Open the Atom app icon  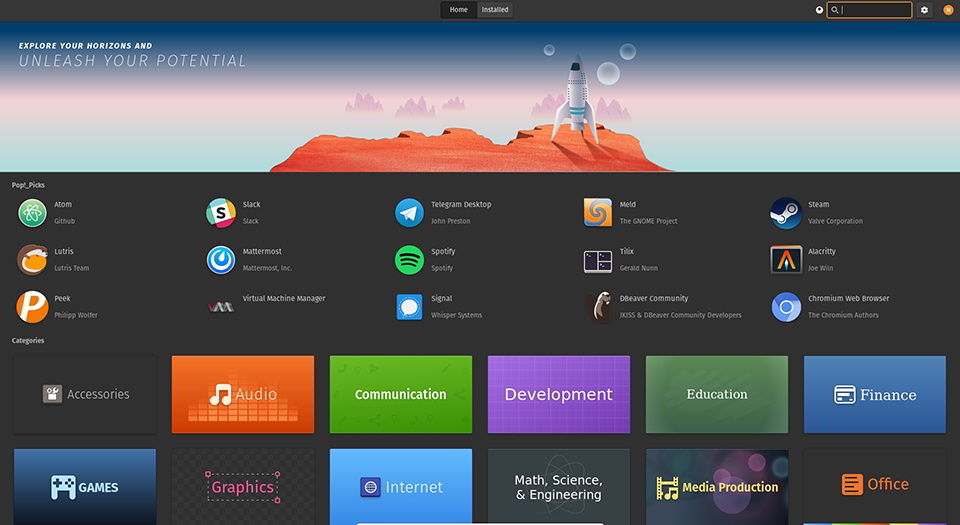pyautogui.click(x=32, y=213)
